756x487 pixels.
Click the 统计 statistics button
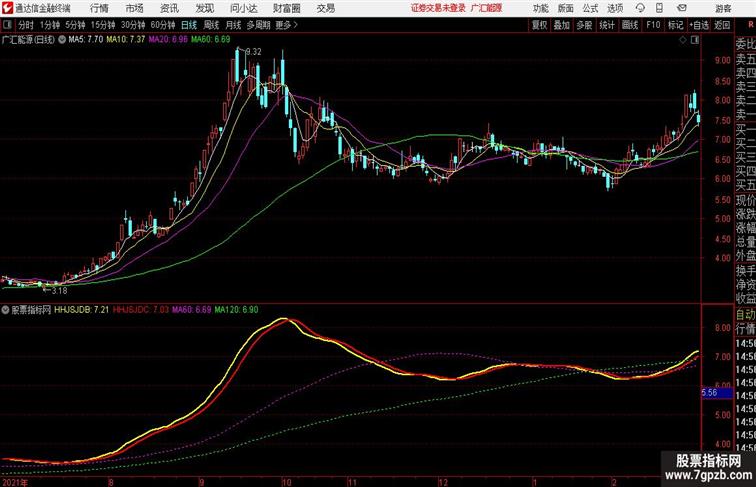click(607, 25)
